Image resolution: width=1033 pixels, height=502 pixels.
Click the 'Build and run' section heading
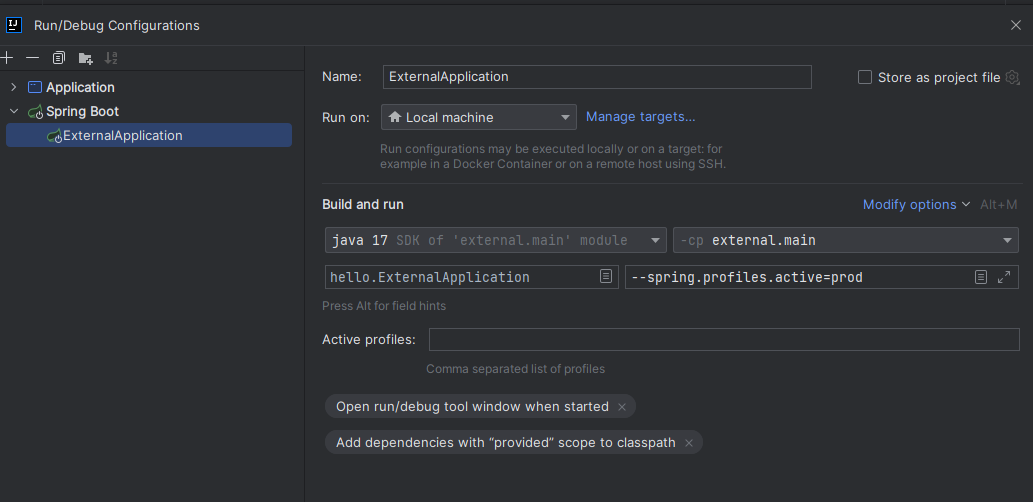[x=362, y=204]
